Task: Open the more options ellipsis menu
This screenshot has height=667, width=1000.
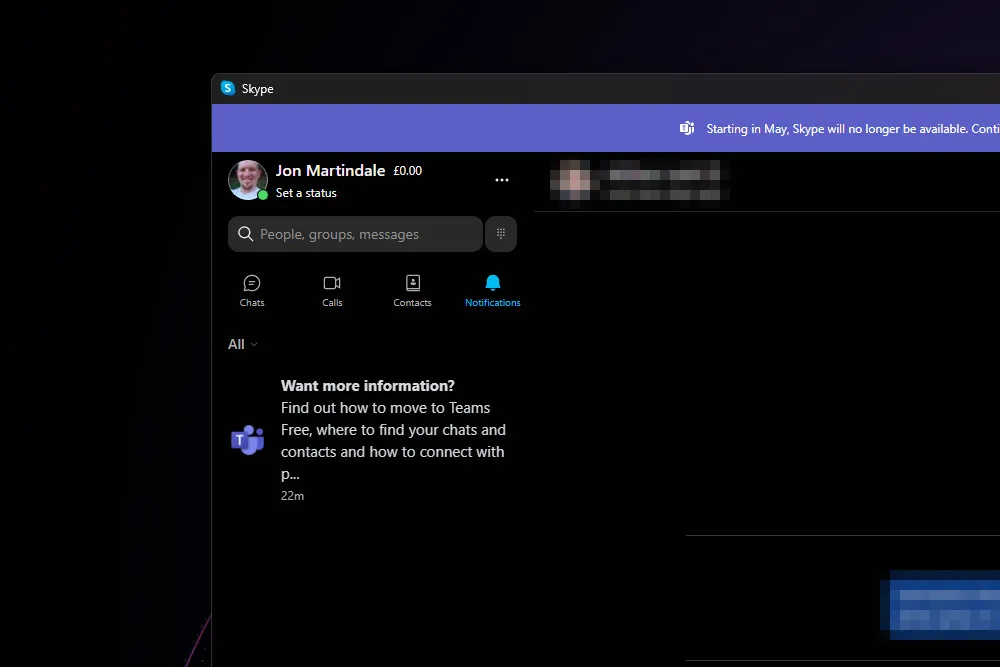Action: [502, 180]
